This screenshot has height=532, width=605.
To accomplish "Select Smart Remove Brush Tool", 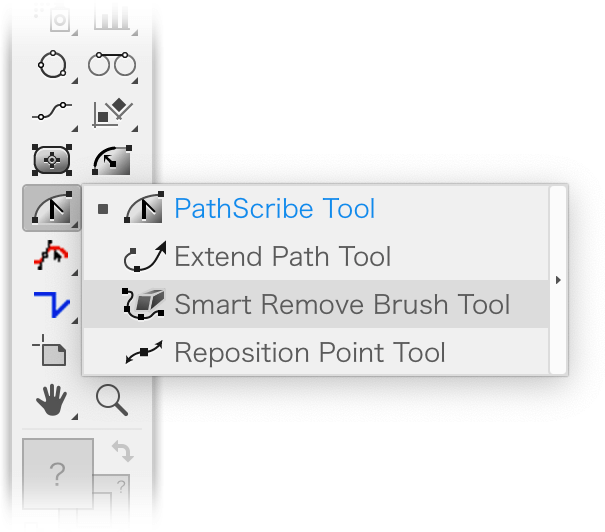I will pos(316,304).
